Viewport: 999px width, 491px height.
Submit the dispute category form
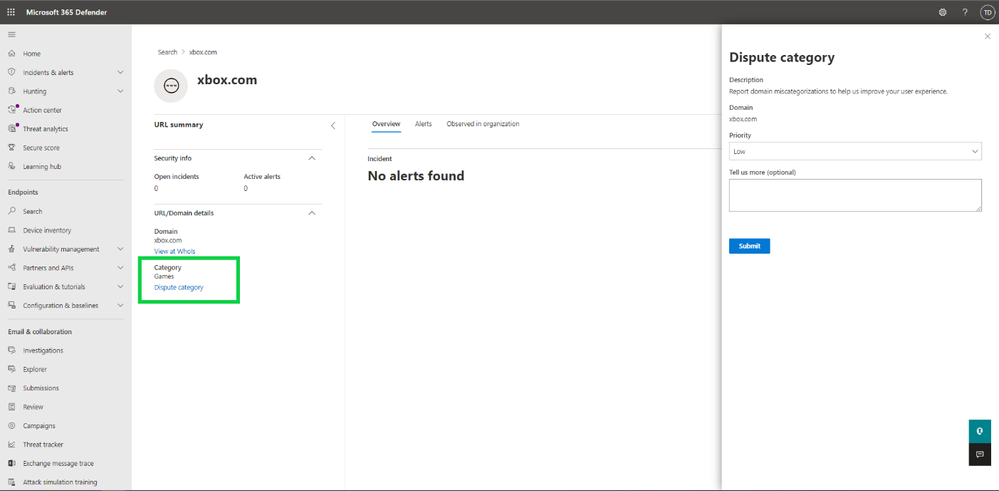point(749,246)
